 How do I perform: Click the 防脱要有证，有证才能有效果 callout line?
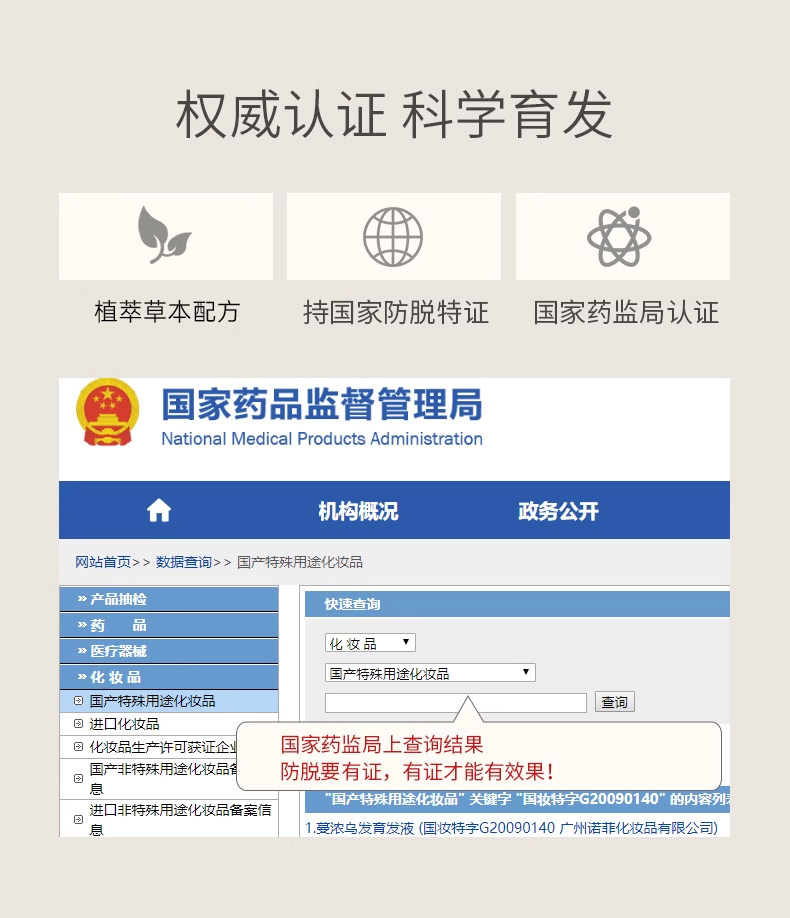coord(417,772)
